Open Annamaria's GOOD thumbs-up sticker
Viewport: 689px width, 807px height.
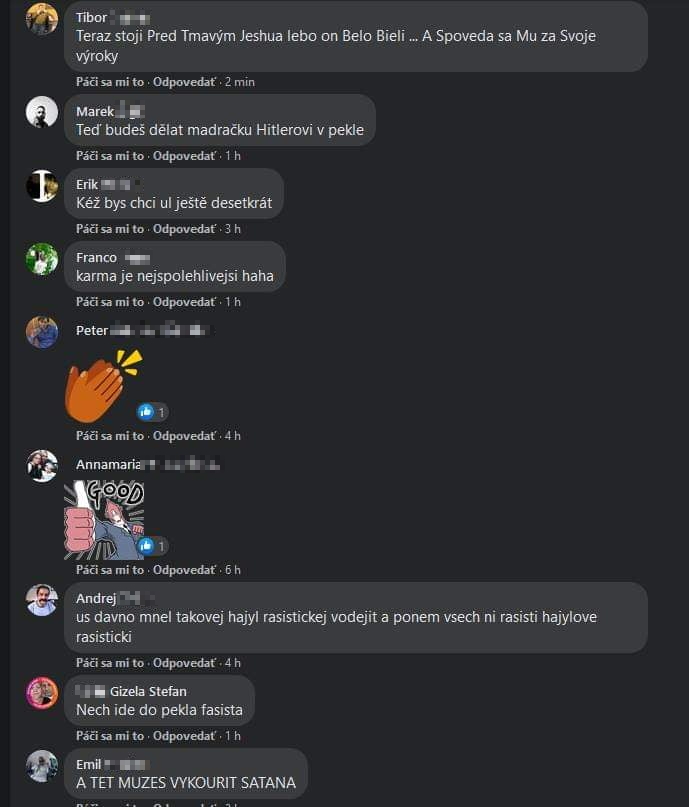104,520
